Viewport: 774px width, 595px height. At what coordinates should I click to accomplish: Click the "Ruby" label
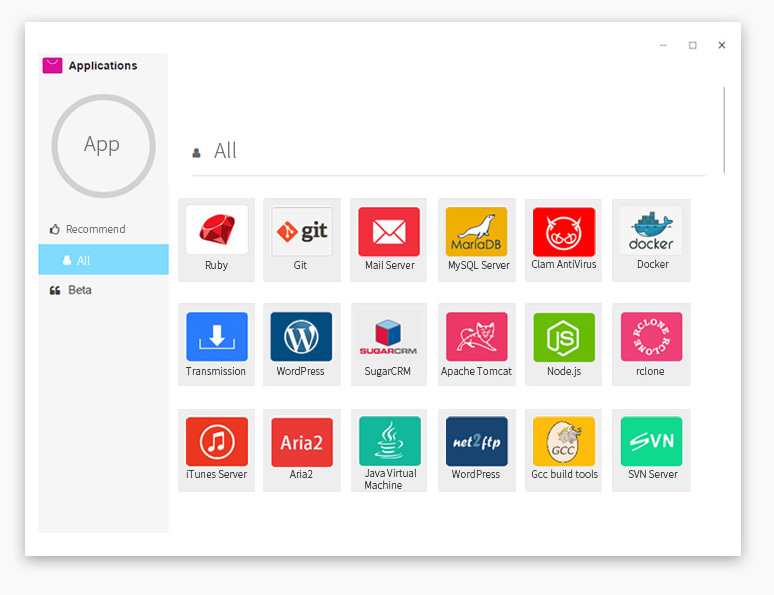pyautogui.click(x=216, y=265)
